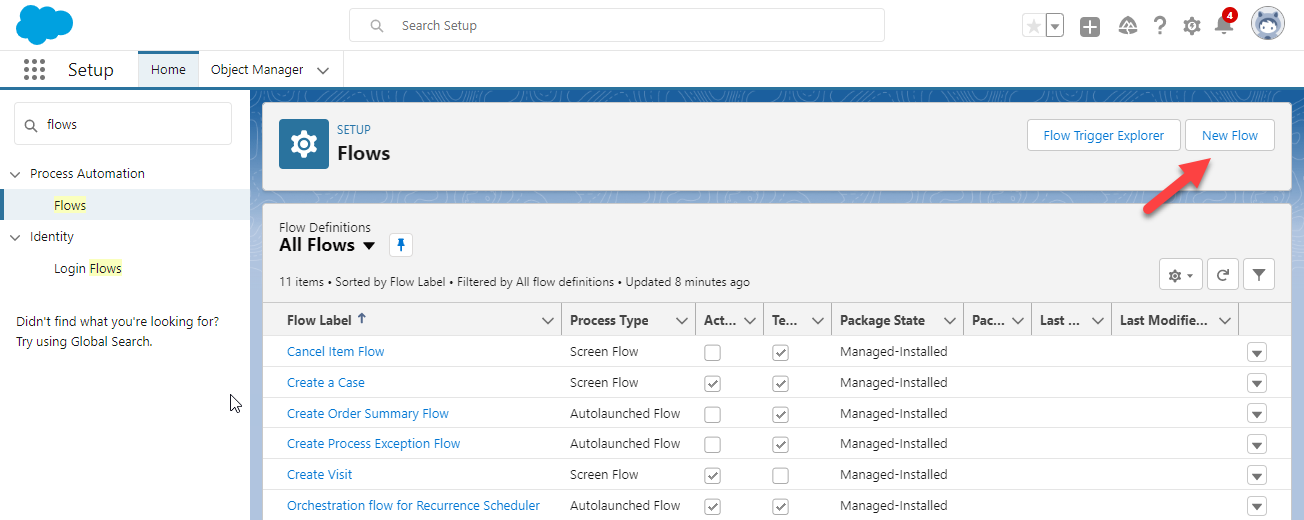Focus the Search Setup field
Viewport: 1304px width, 520px height.
(x=616, y=25)
